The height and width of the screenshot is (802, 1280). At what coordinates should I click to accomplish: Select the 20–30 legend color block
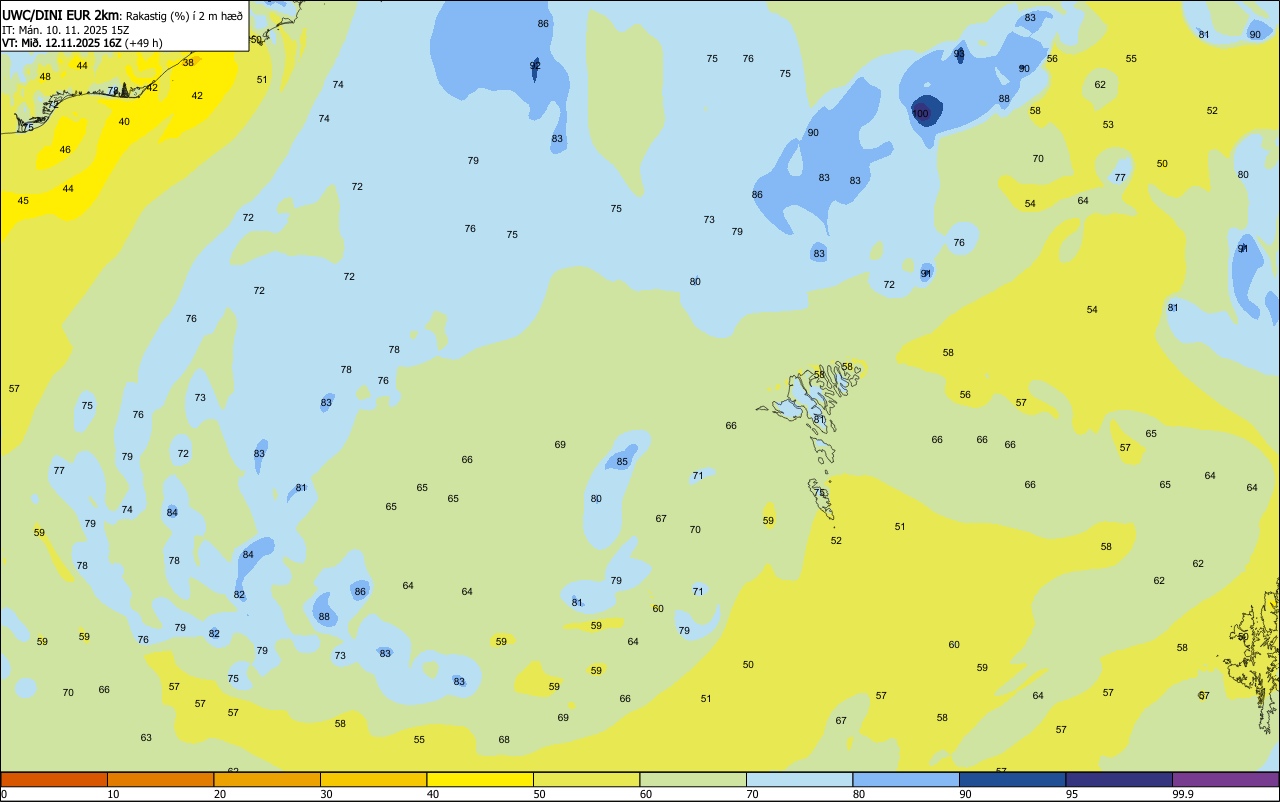pyautogui.click(x=267, y=779)
